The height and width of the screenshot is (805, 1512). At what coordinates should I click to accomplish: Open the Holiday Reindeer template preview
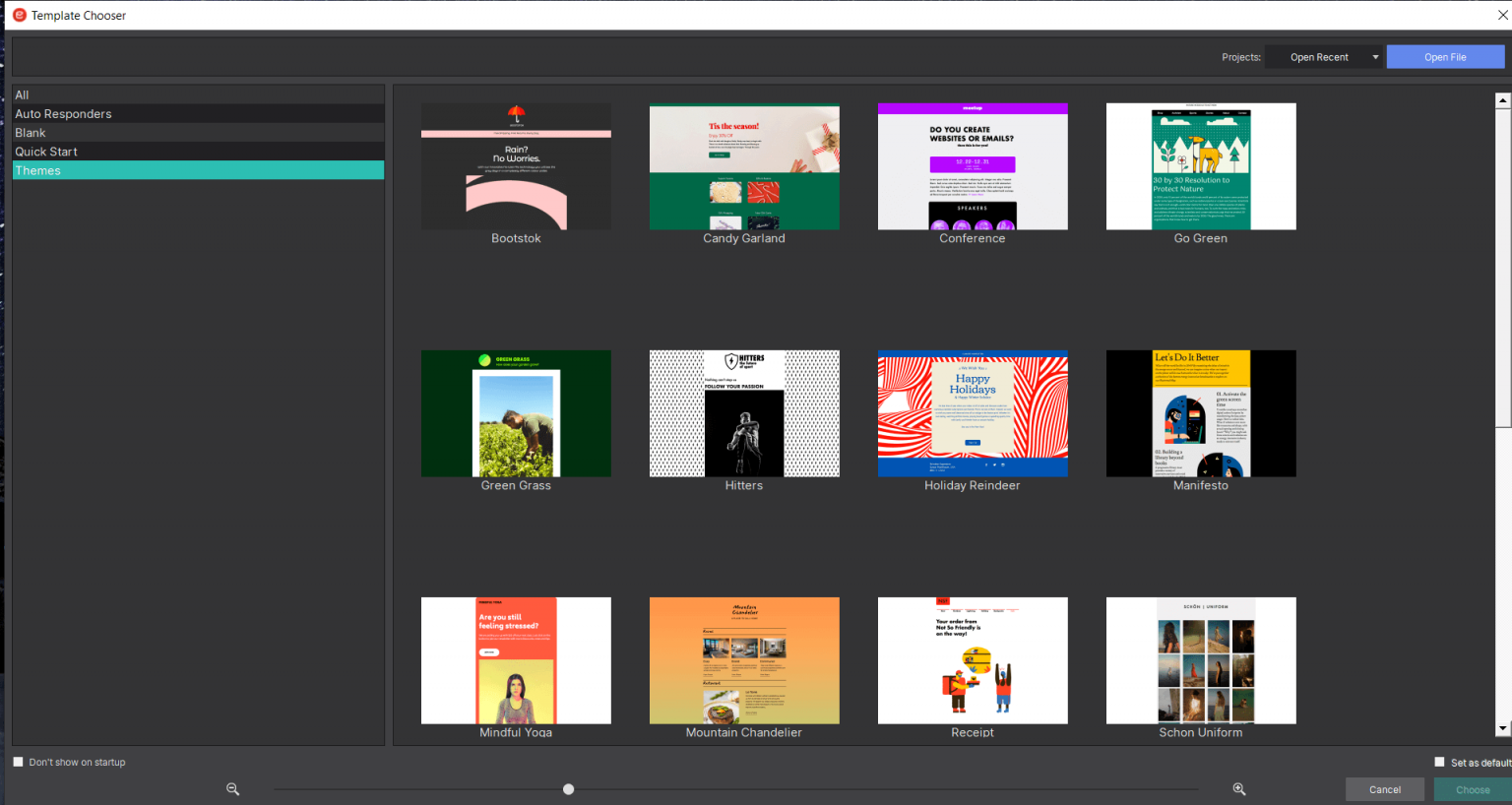tap(973, 413)
